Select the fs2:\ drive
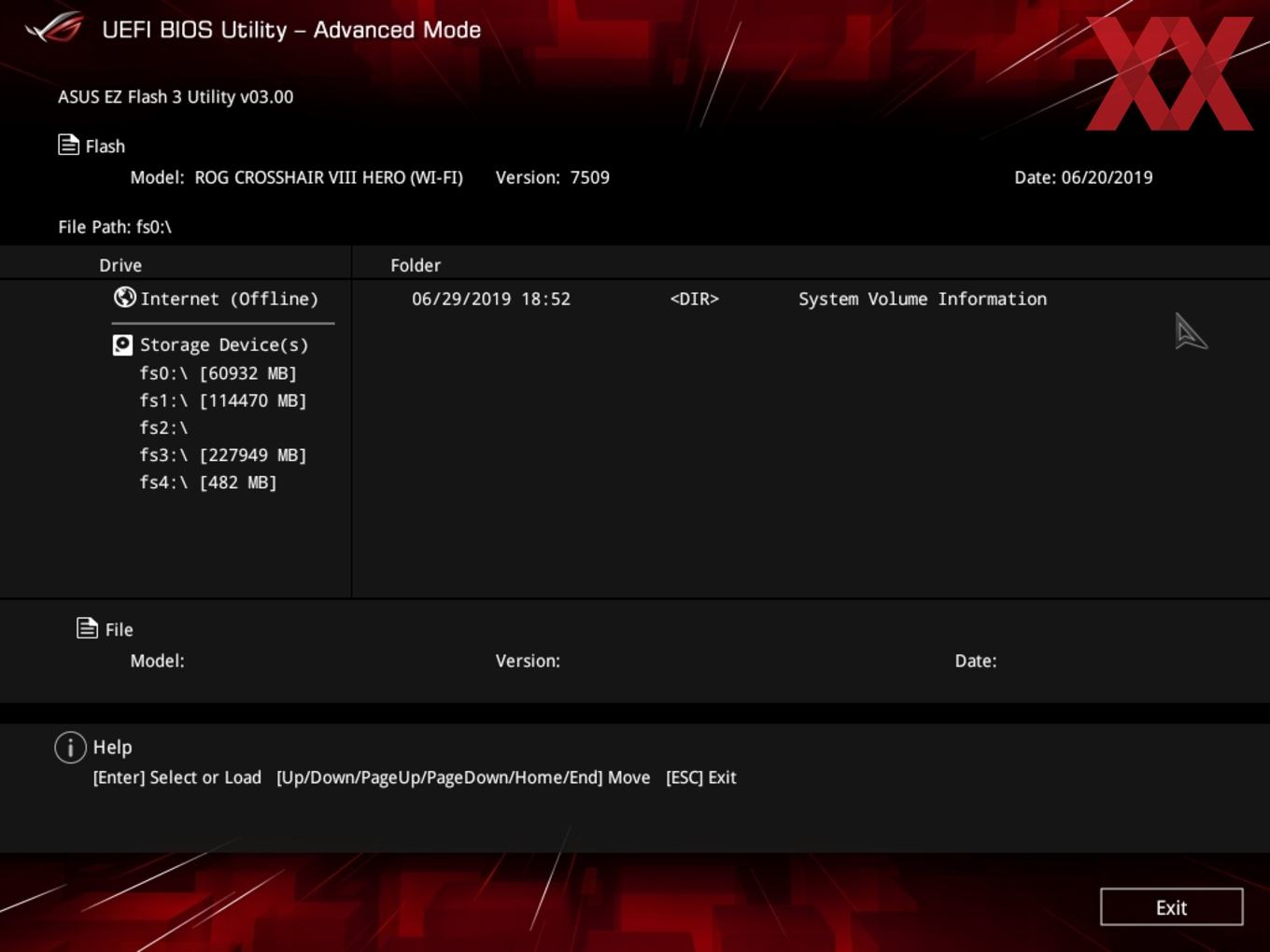 [163, 427]
